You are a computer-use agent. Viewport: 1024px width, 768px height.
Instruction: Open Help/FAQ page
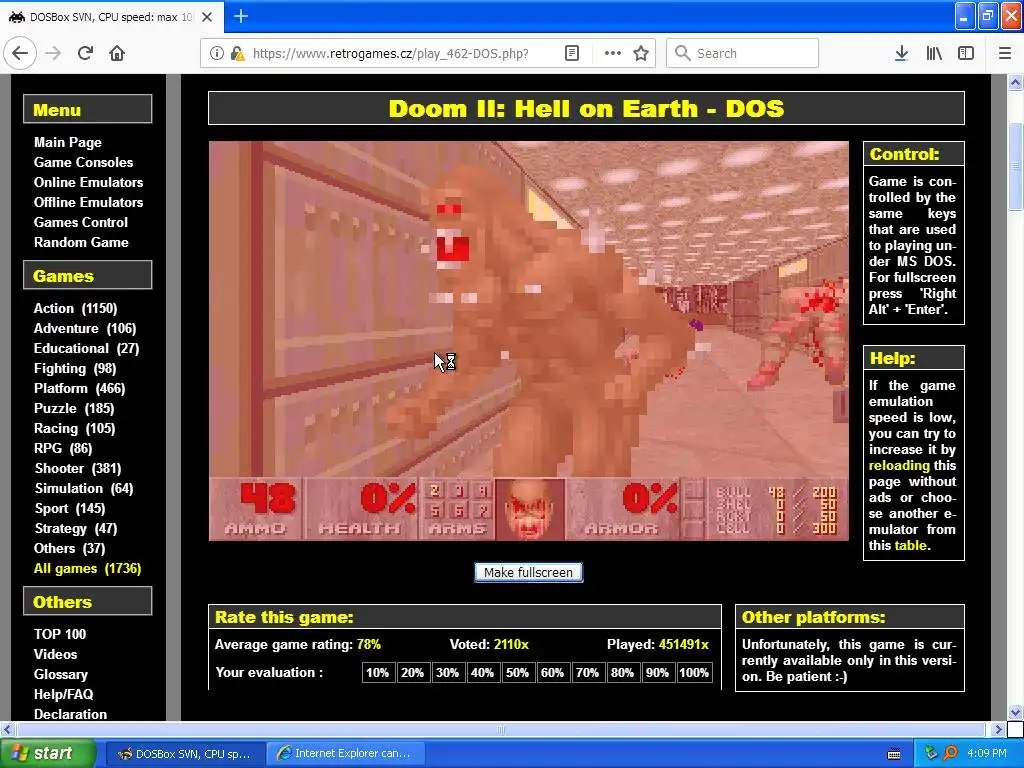pos(63,694)
